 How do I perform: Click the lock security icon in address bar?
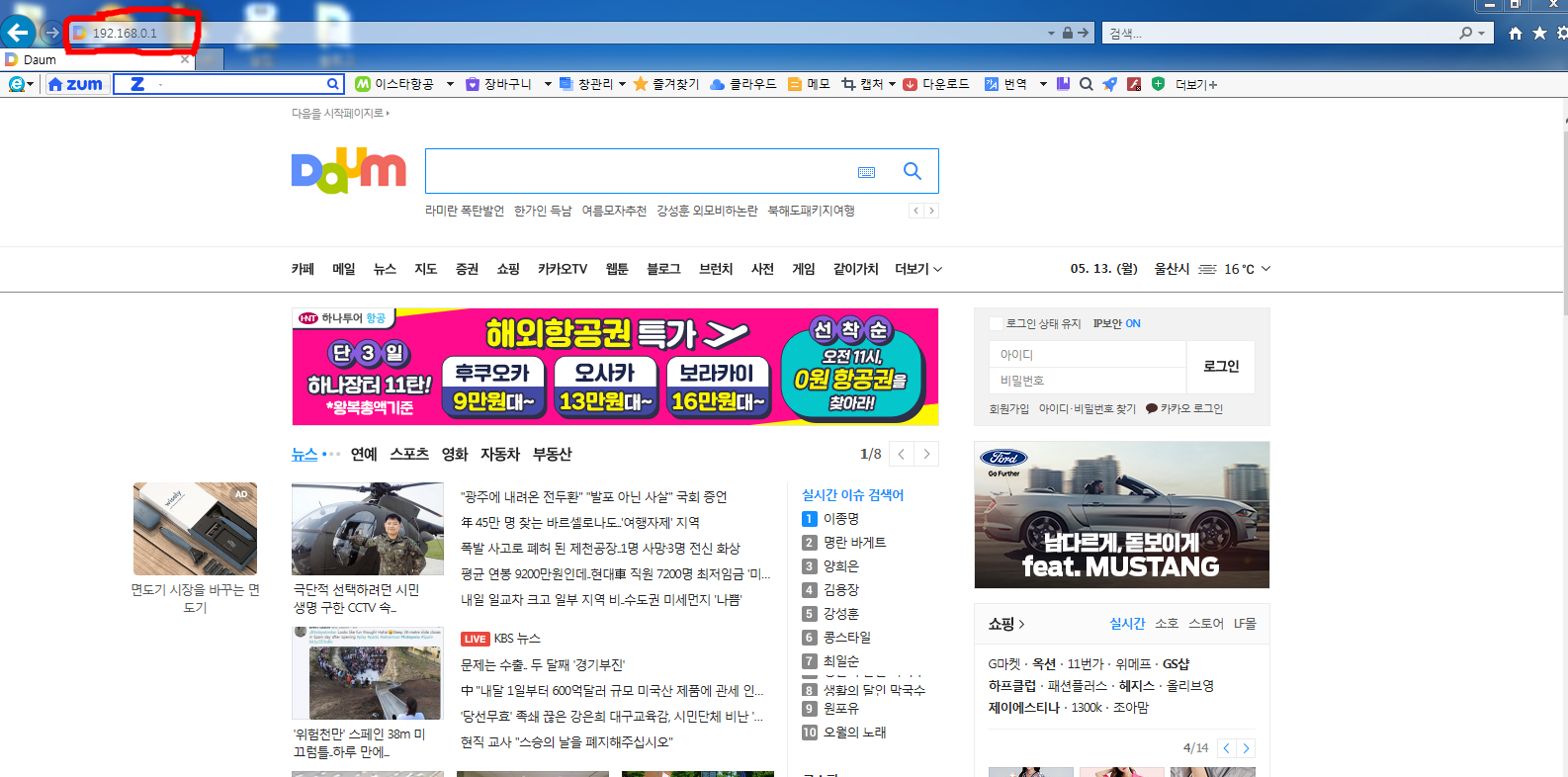coord(1068,33)
